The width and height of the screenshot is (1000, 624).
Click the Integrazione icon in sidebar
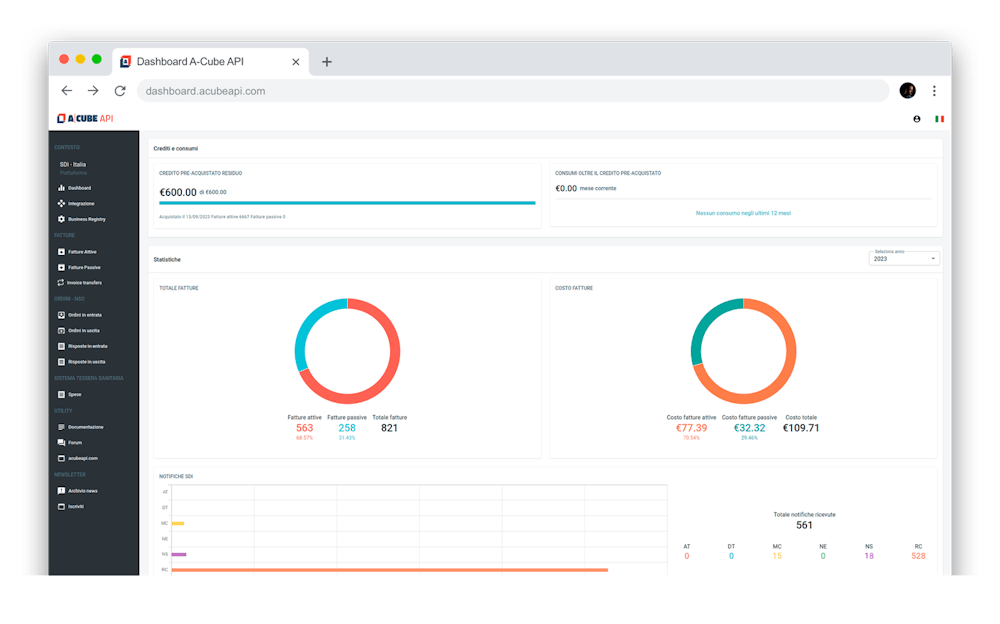(61, 203)
